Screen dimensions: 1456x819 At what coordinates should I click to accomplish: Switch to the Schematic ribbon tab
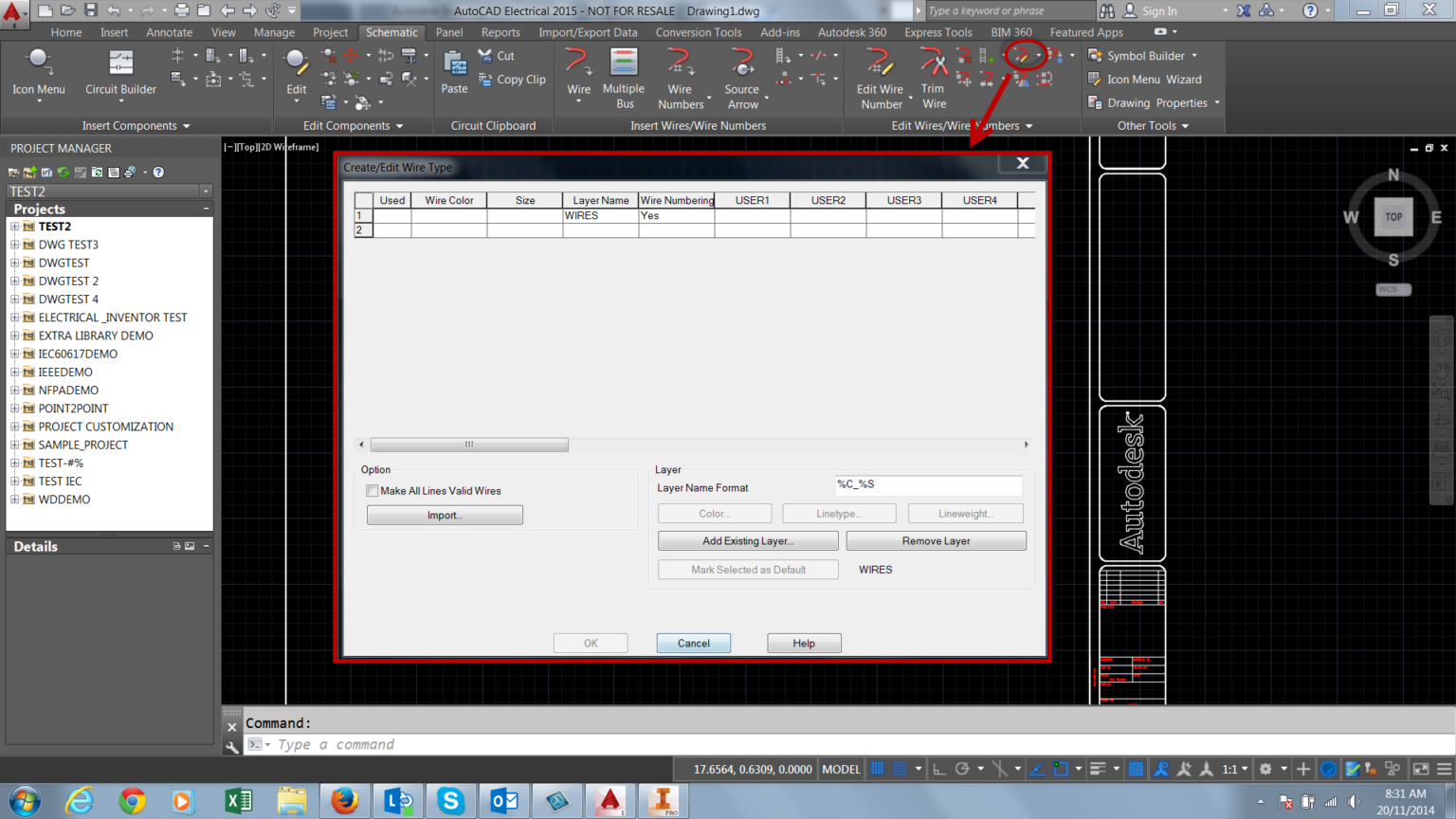click(391, 31)
